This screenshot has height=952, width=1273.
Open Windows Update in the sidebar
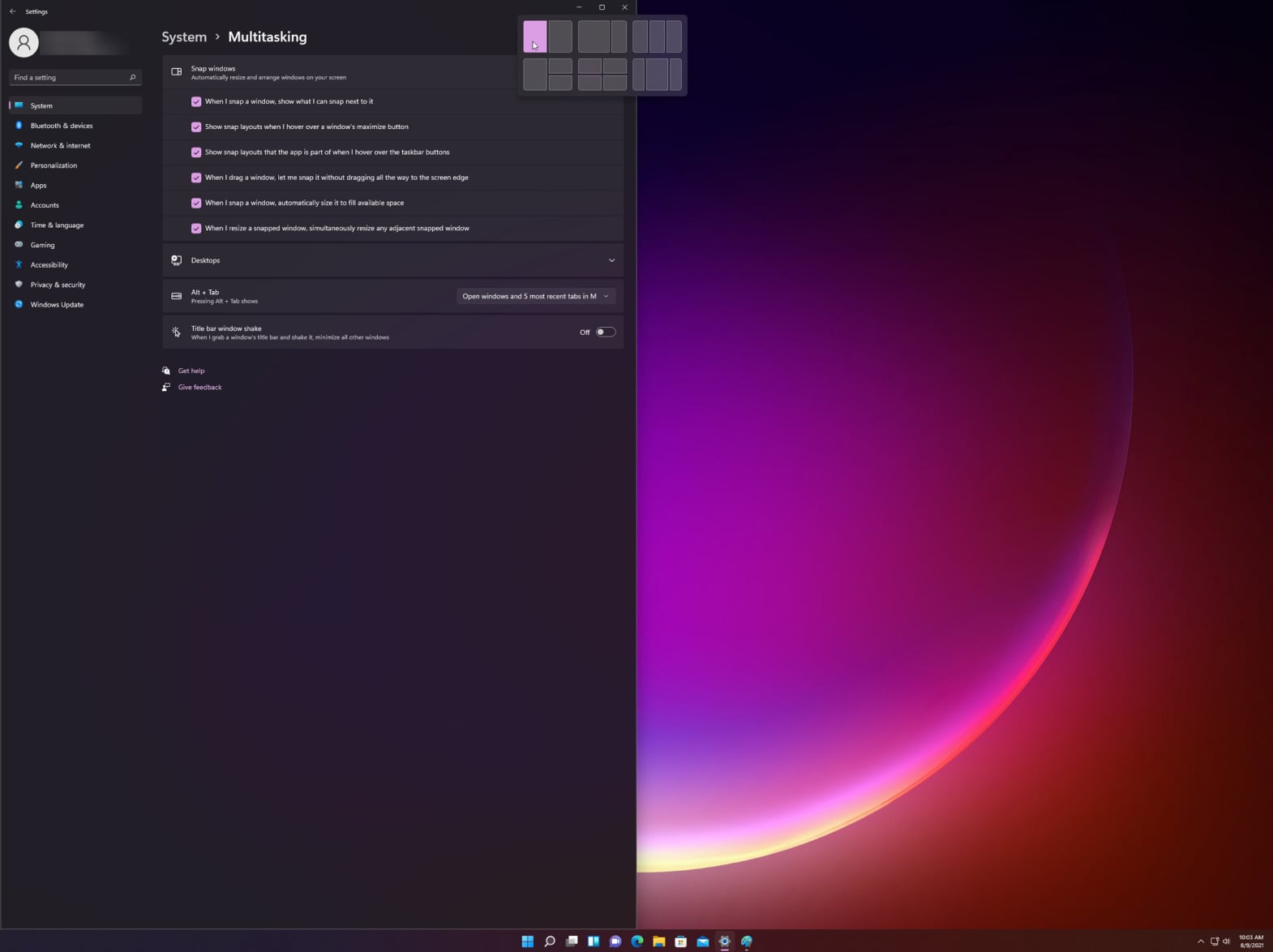(x=57, y=305)
